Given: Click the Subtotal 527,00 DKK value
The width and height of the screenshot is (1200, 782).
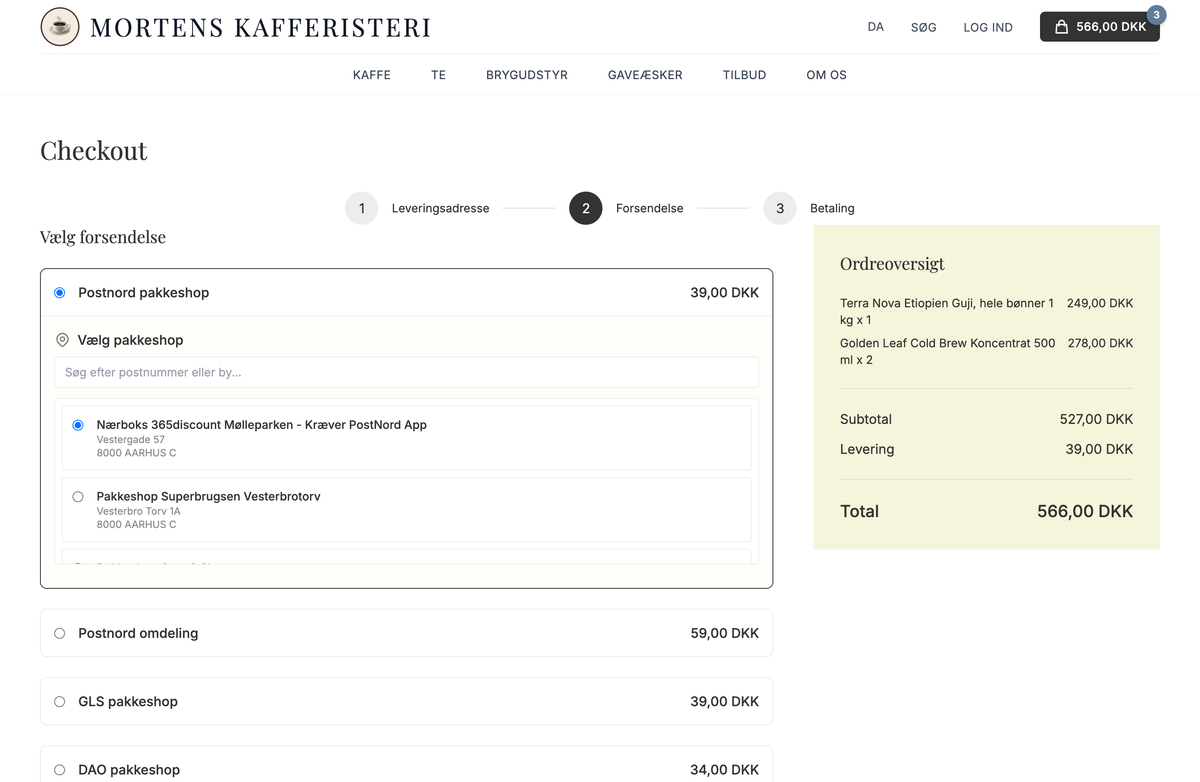Looking at the screenshot, I should pyautogui.click(x=1096, y=419).
